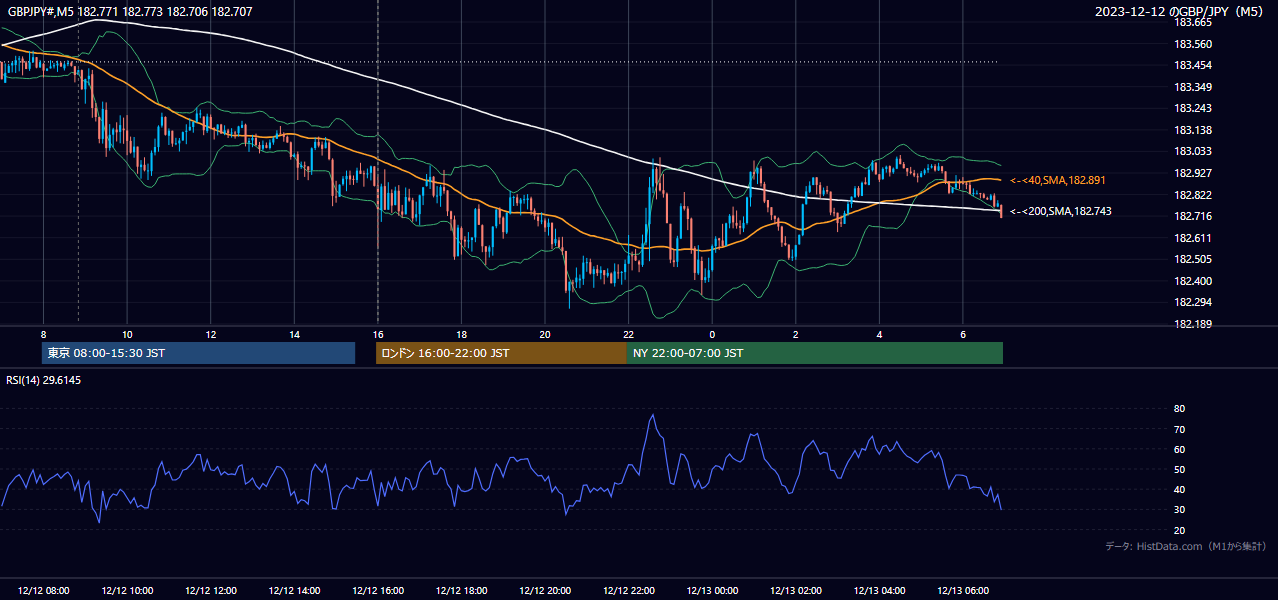Click hour tick 14 under the price chart
This screenshot has height=600, width=1278.
(x=294, y=334)
